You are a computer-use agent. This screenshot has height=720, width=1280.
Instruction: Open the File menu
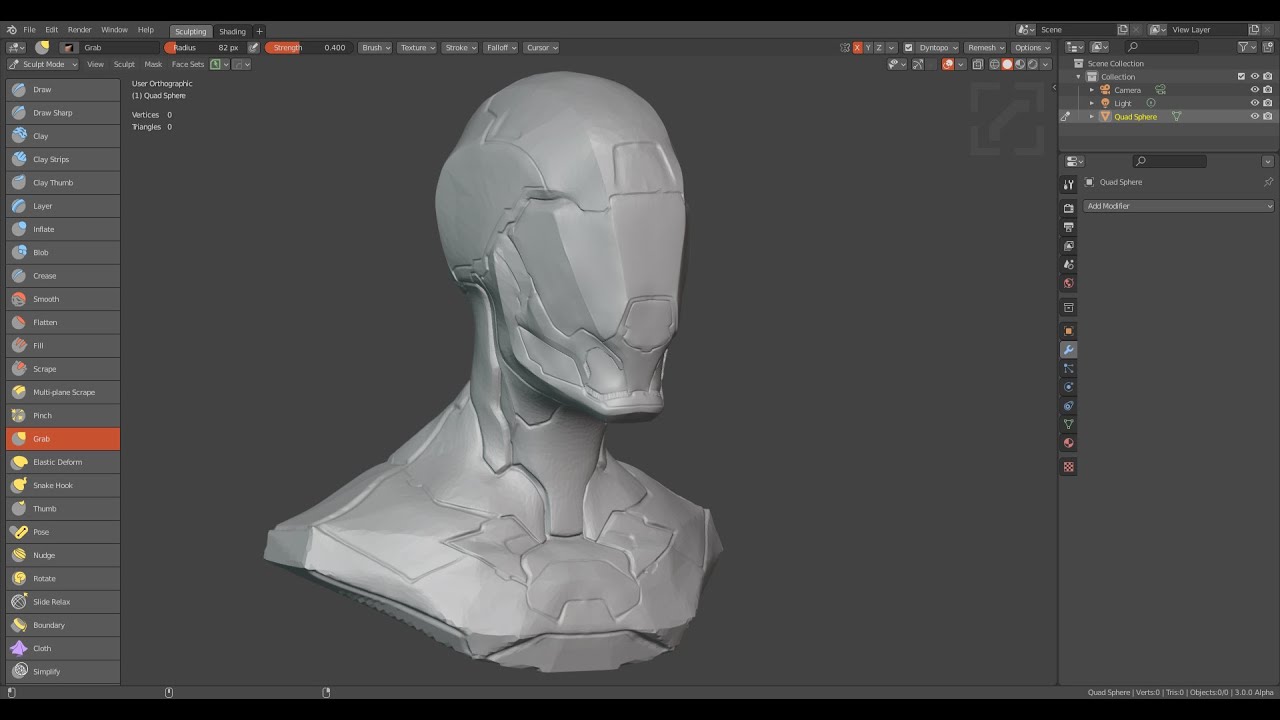(x=30, y=30)
